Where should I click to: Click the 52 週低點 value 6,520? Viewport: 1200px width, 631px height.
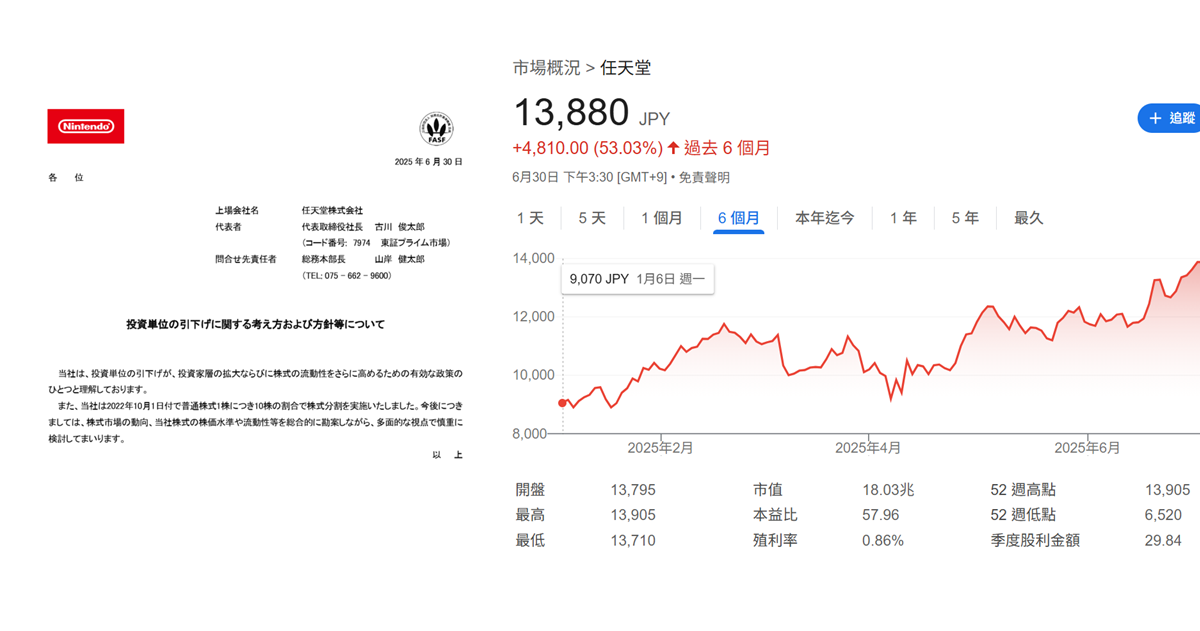point(1162,515)
